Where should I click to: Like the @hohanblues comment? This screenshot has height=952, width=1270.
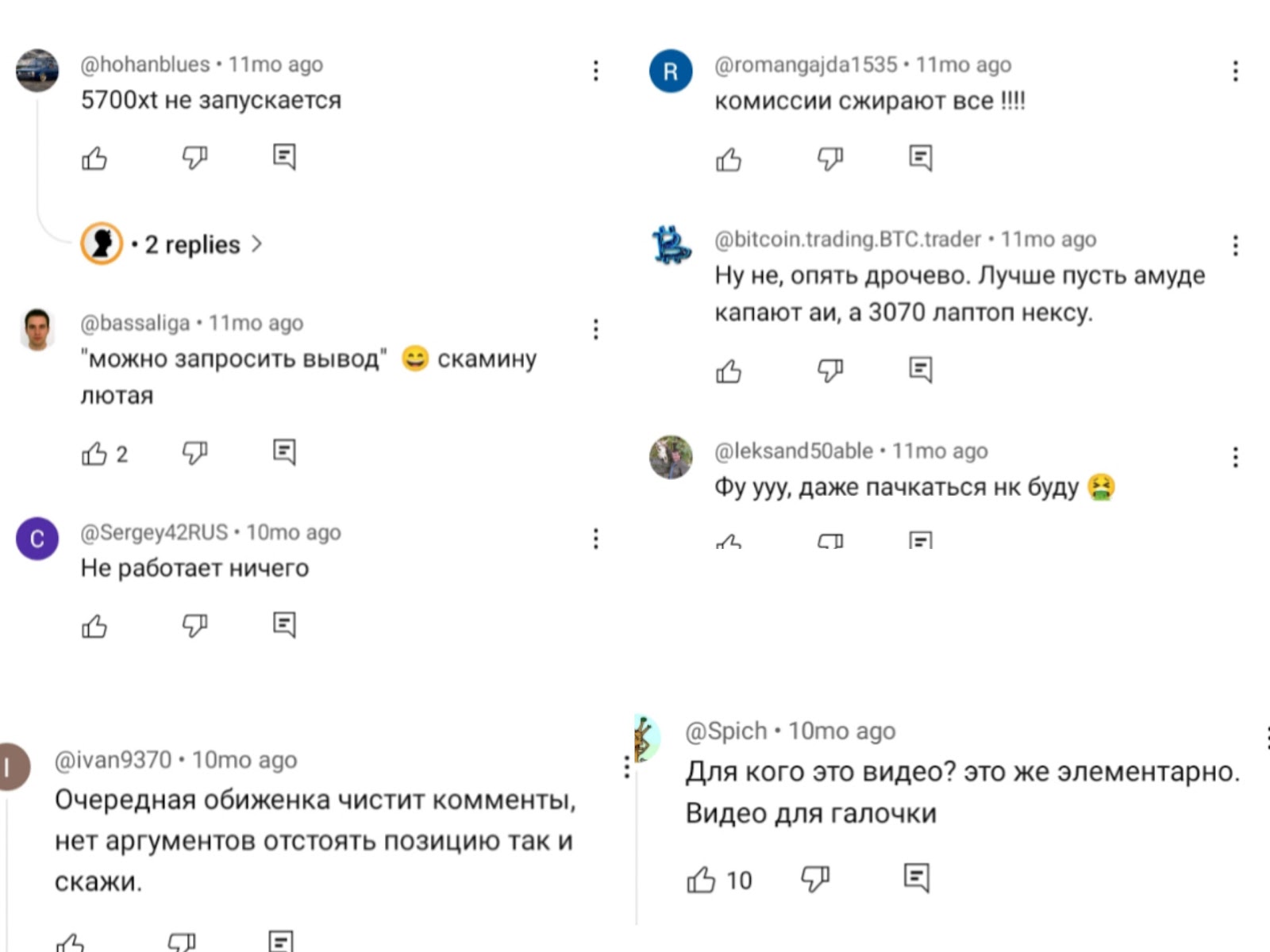pos(94,159)
